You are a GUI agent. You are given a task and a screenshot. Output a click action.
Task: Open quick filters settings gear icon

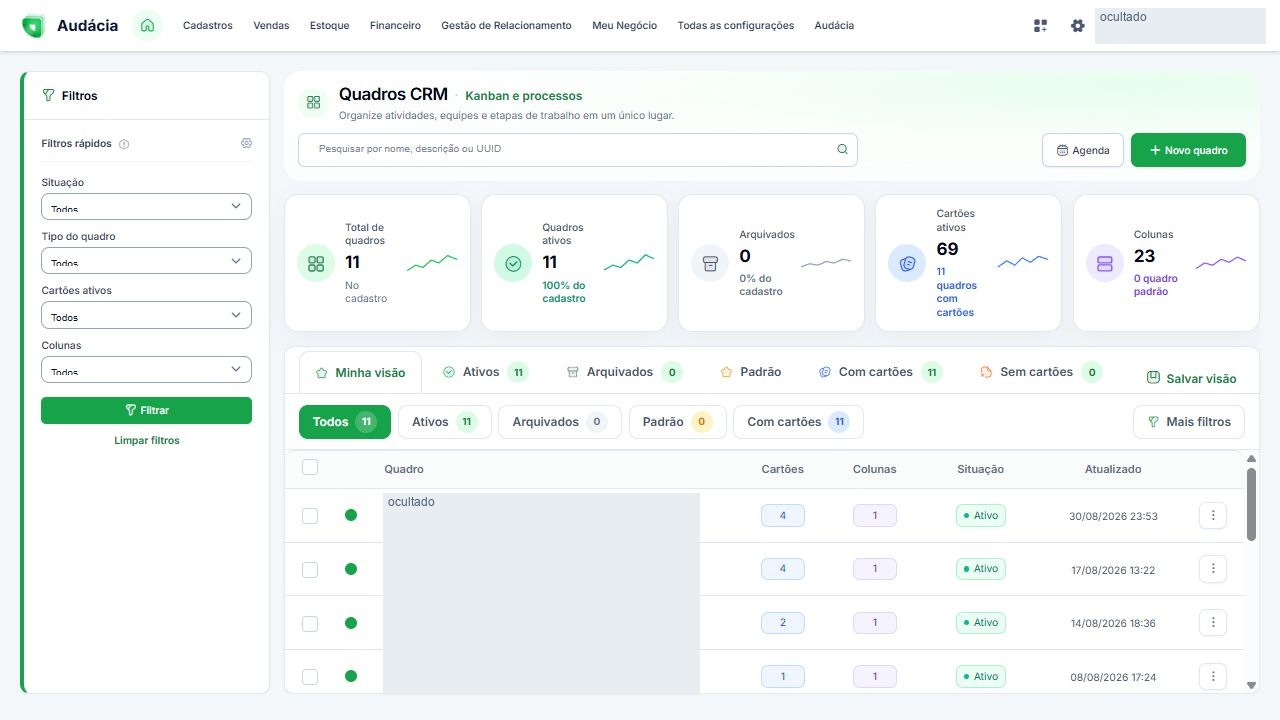246,143
